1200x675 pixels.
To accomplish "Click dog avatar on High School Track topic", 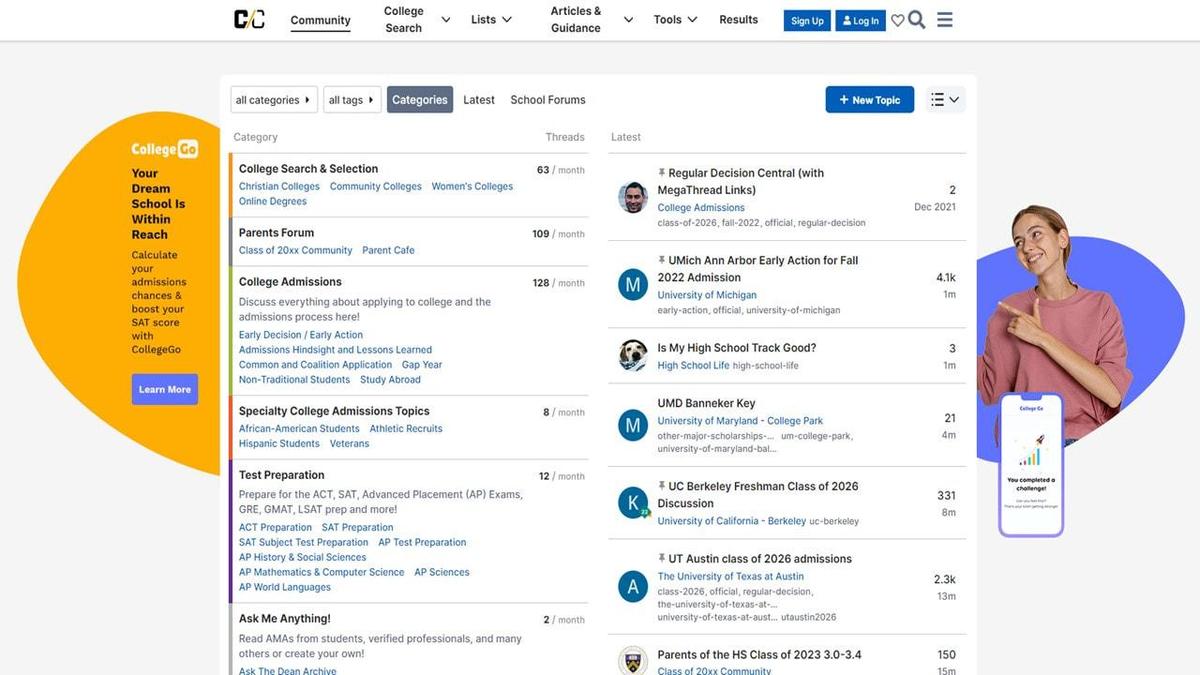I will [633, 356].
